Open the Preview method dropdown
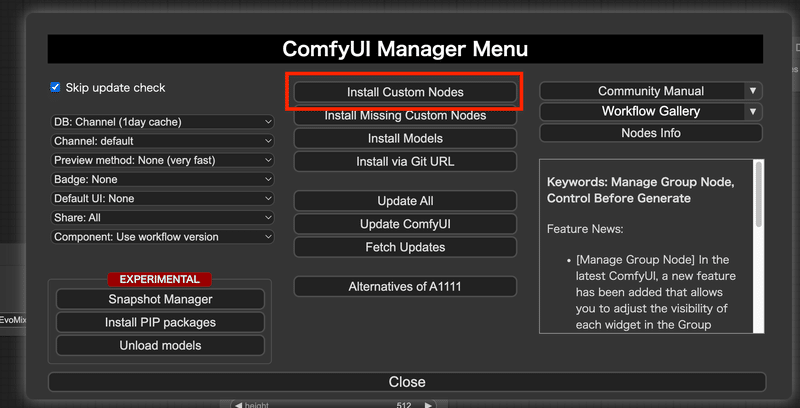800x408 pixels. pos(162,160)
